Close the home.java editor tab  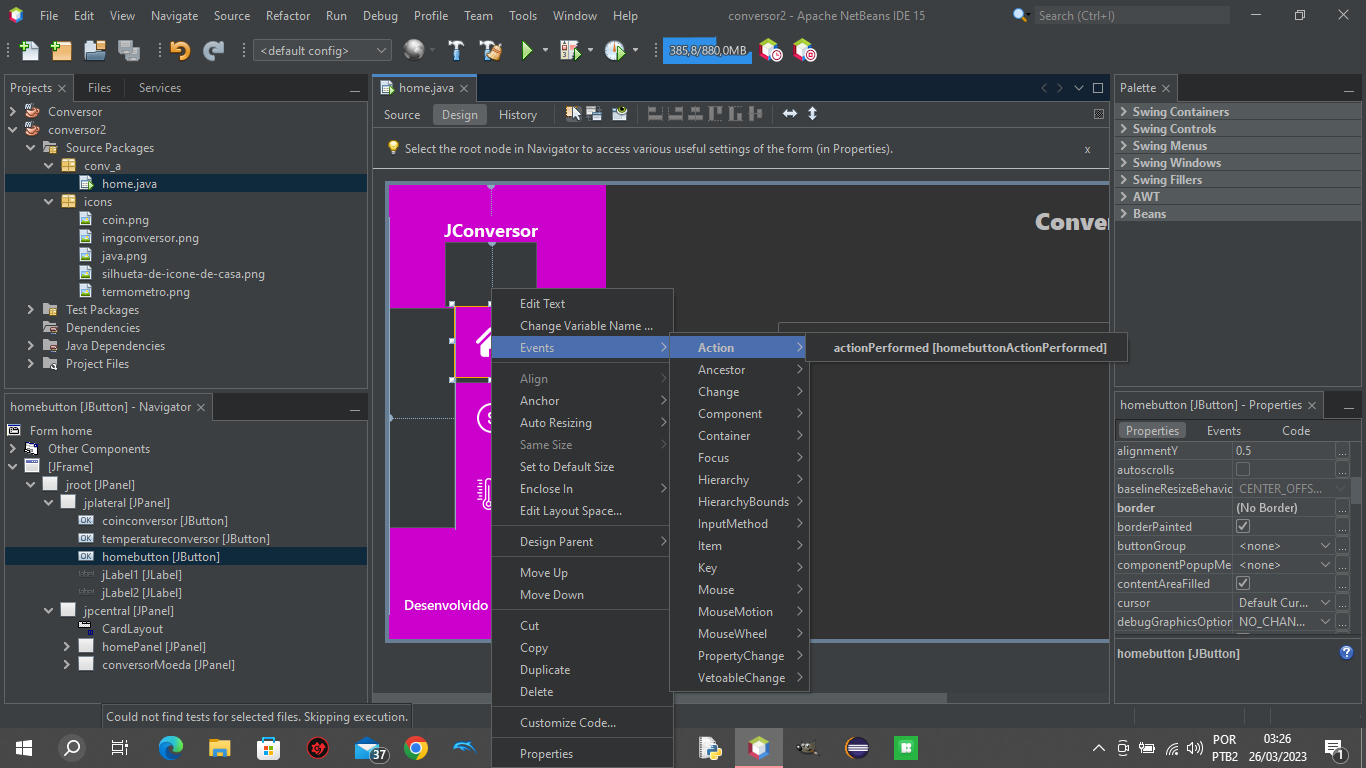point(464,88)
